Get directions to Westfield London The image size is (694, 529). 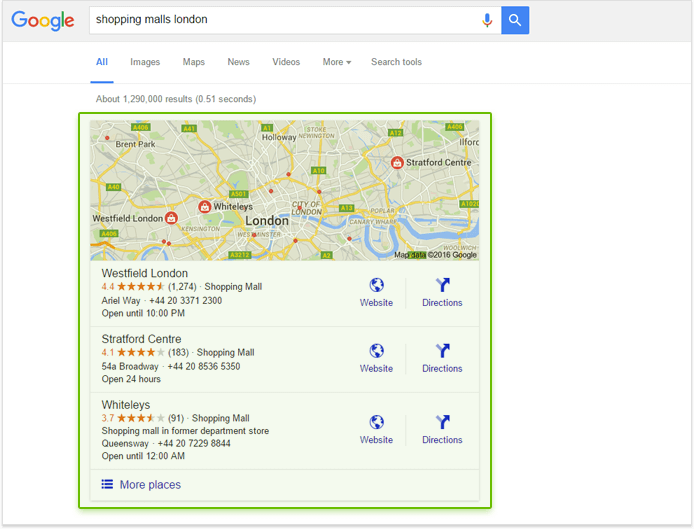pos(442,285)
